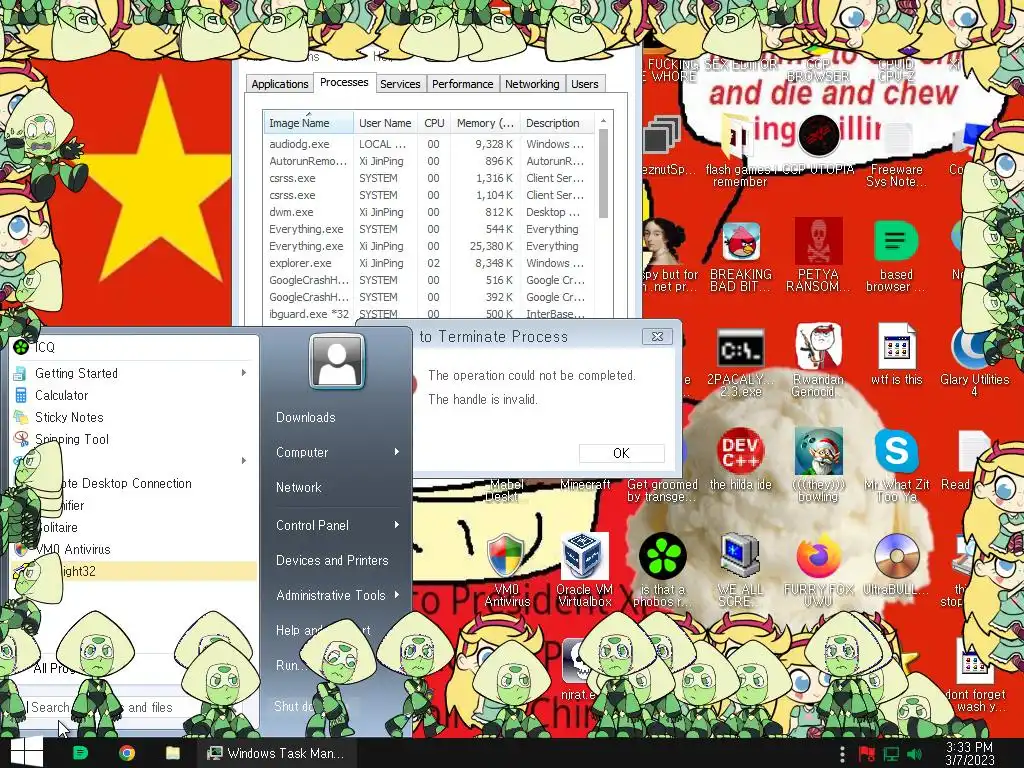1024x768 pixels.
Task: Open the spy but for .net portrait icon
Action: click(x=663, y=242)
